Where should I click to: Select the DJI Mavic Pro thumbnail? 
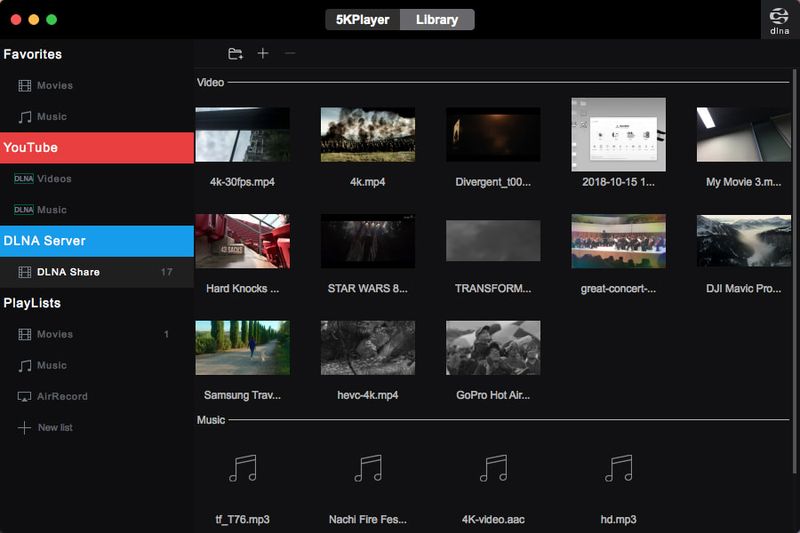point(744,241)
